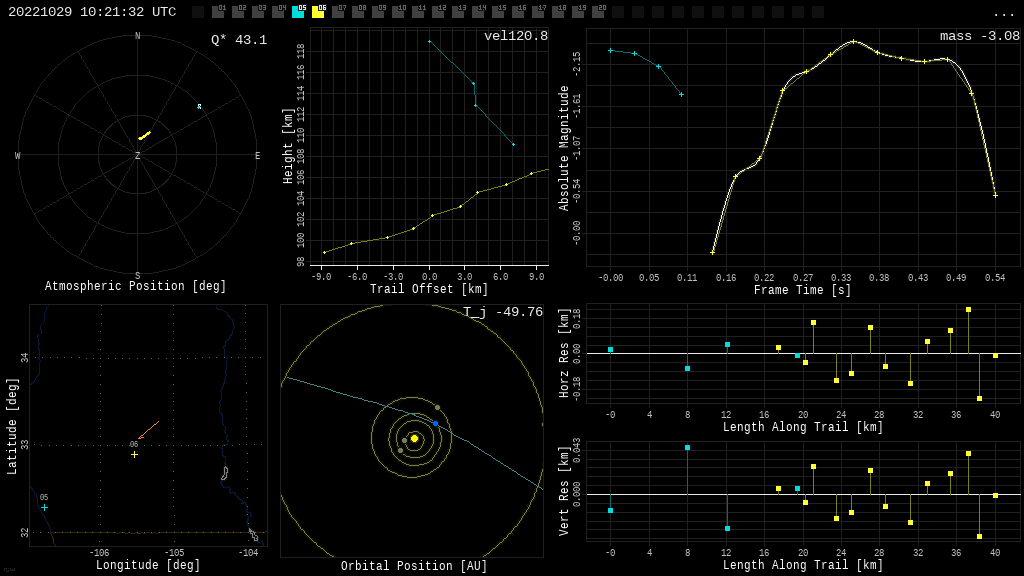Select station box 01 in top bar

(218, 11)
